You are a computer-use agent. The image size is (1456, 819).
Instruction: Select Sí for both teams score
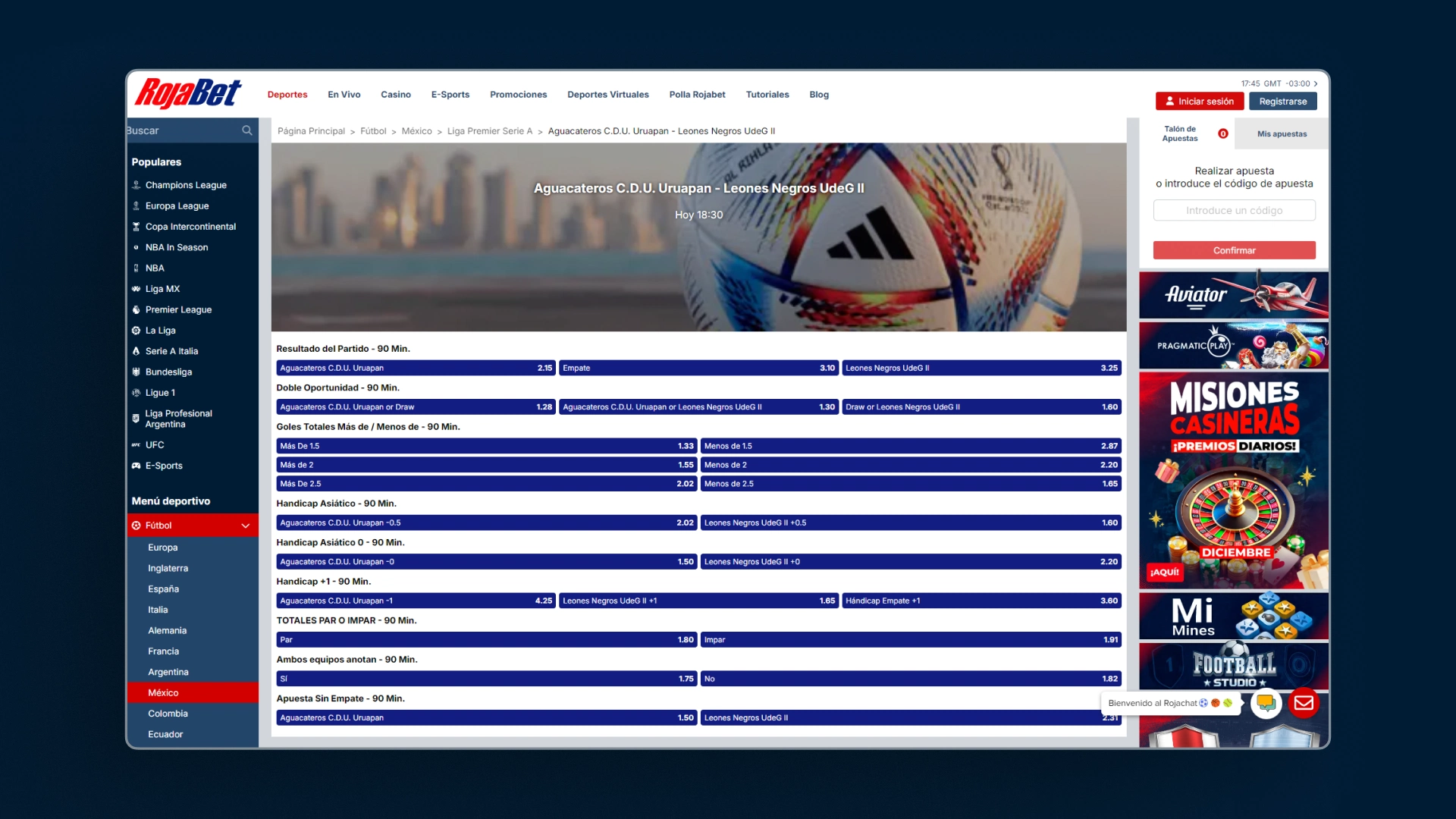click(x=486, y=679)
